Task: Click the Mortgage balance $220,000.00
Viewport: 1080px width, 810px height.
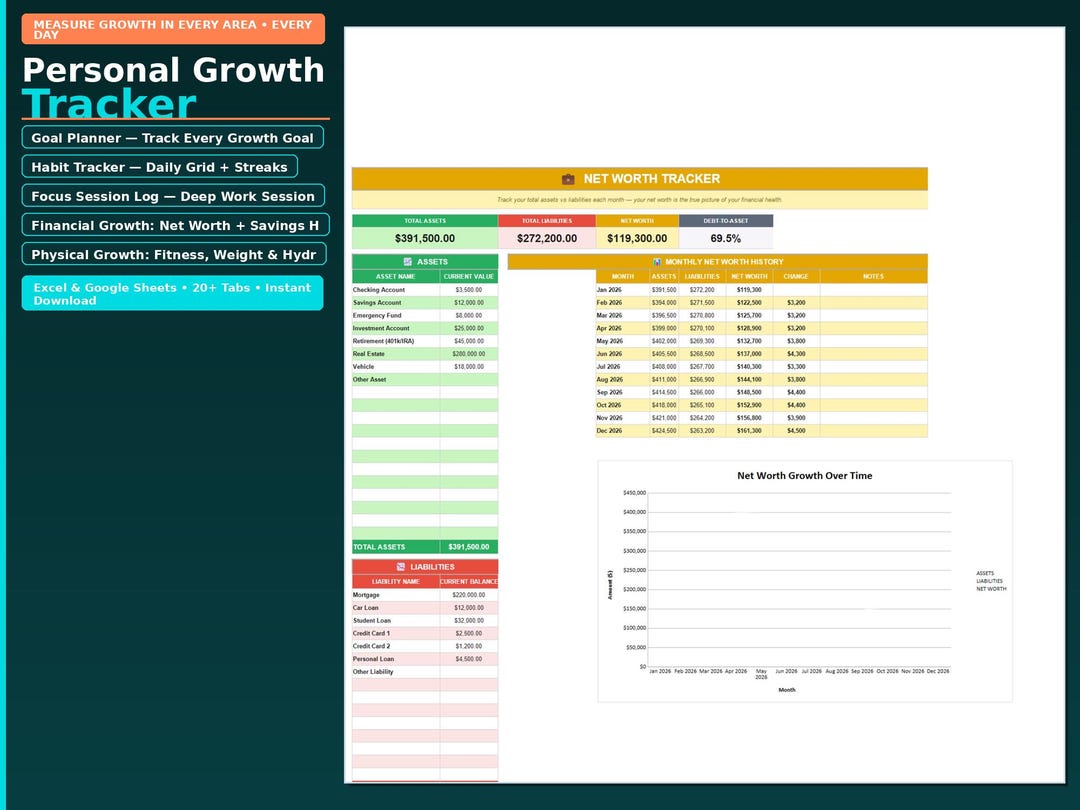Action: tap(468, 595)
